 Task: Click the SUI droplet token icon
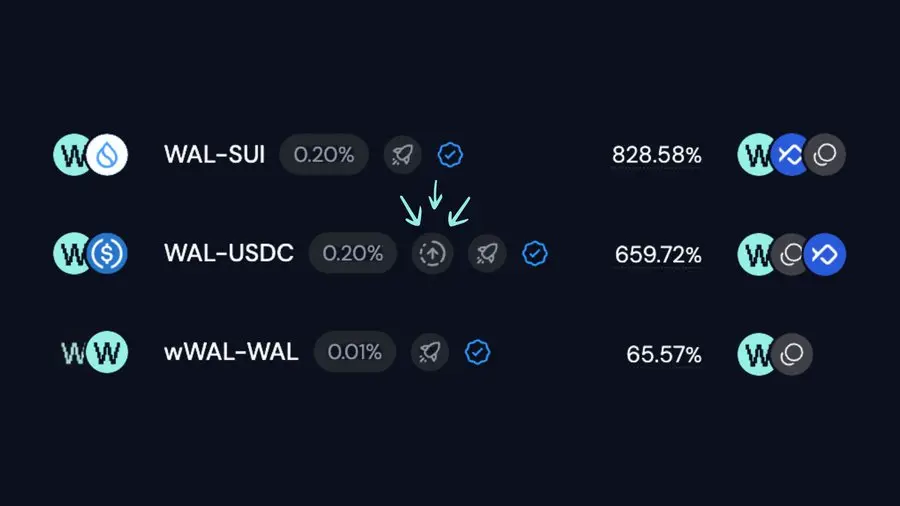107,154
